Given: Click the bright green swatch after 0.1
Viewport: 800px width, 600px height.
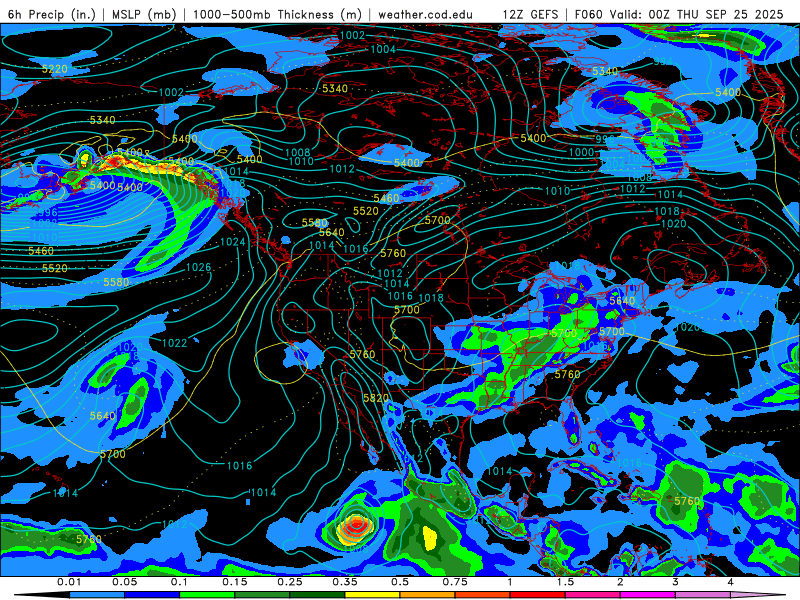Looking at the screenshot, I should pos(207,595).
